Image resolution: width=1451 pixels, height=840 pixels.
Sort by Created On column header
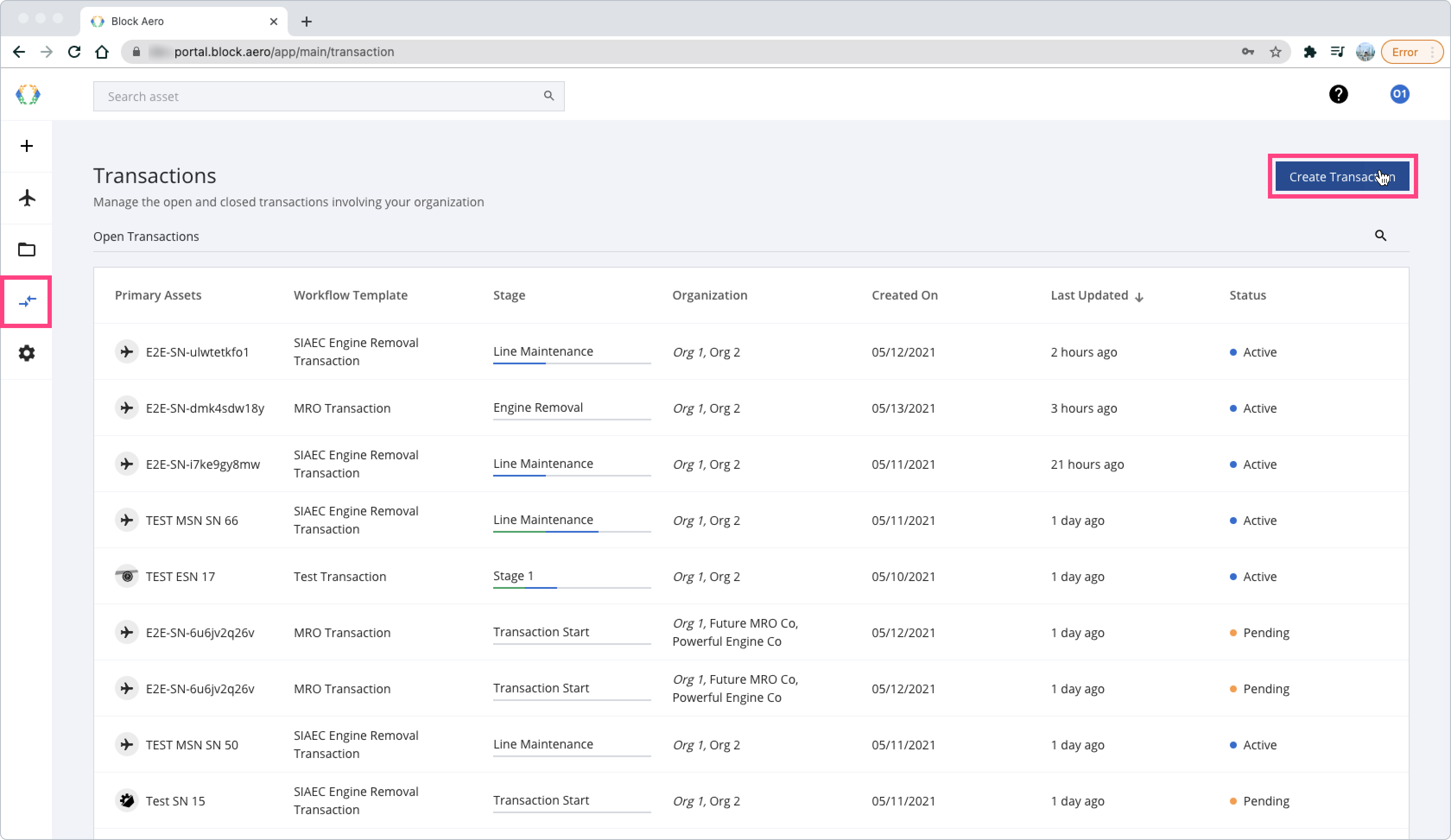pyautogui.click(x=904, y=295)
